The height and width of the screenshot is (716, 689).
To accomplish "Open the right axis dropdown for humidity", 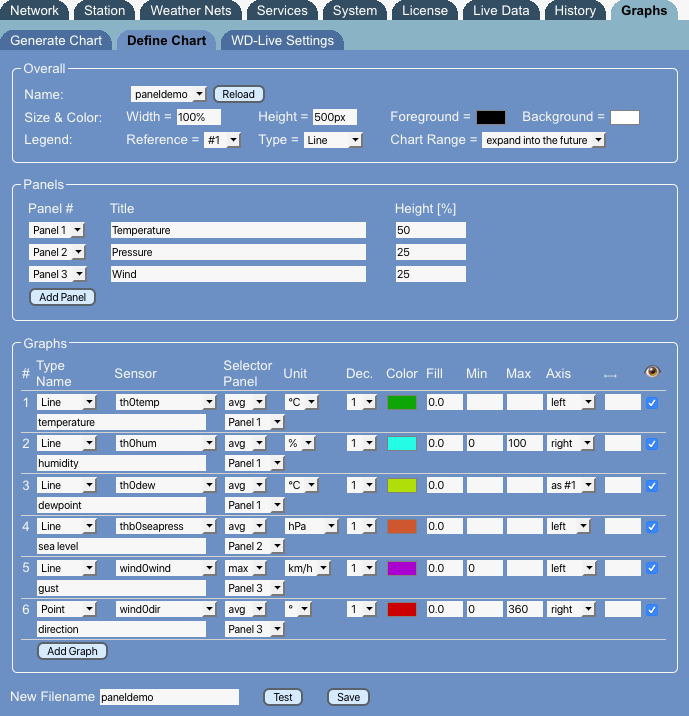I will tap(570, 443).
